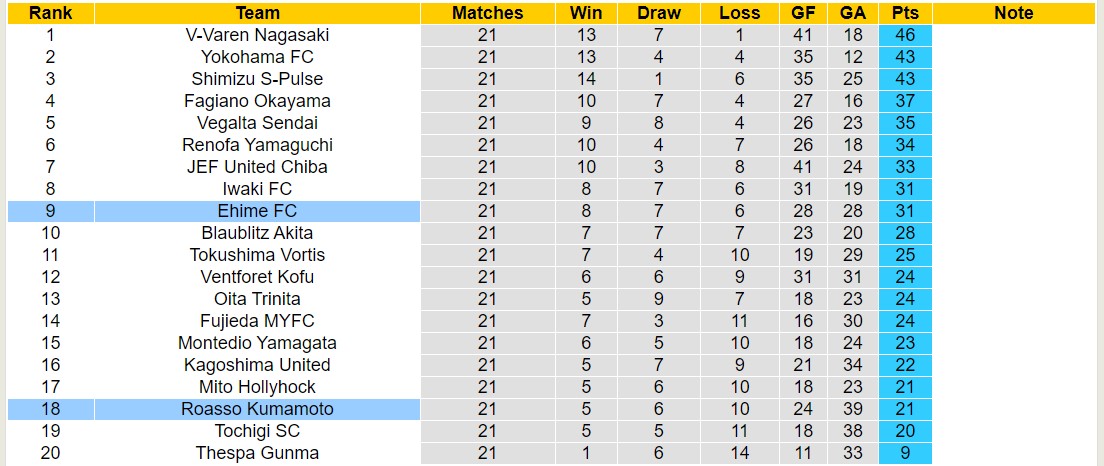Click the Note column header
This screenshot has height=466, width=1104.
[x=1014, y=13]
